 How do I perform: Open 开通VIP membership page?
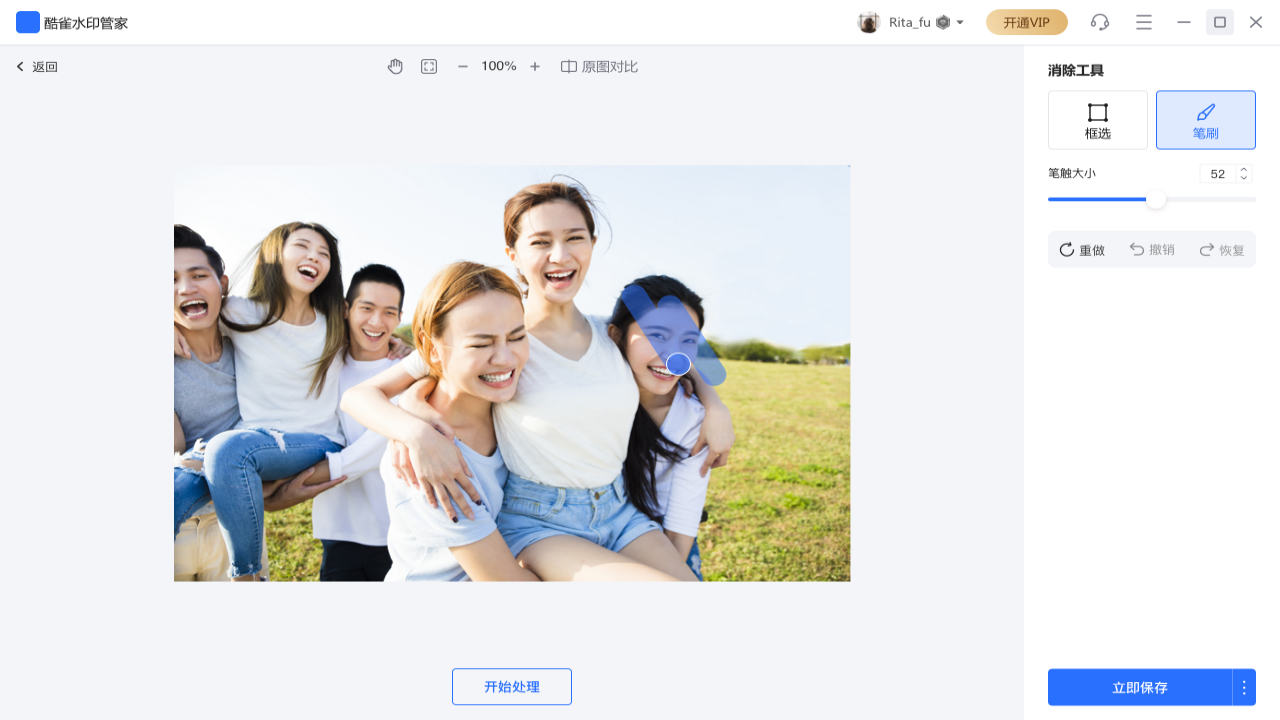pos(1026,21)
